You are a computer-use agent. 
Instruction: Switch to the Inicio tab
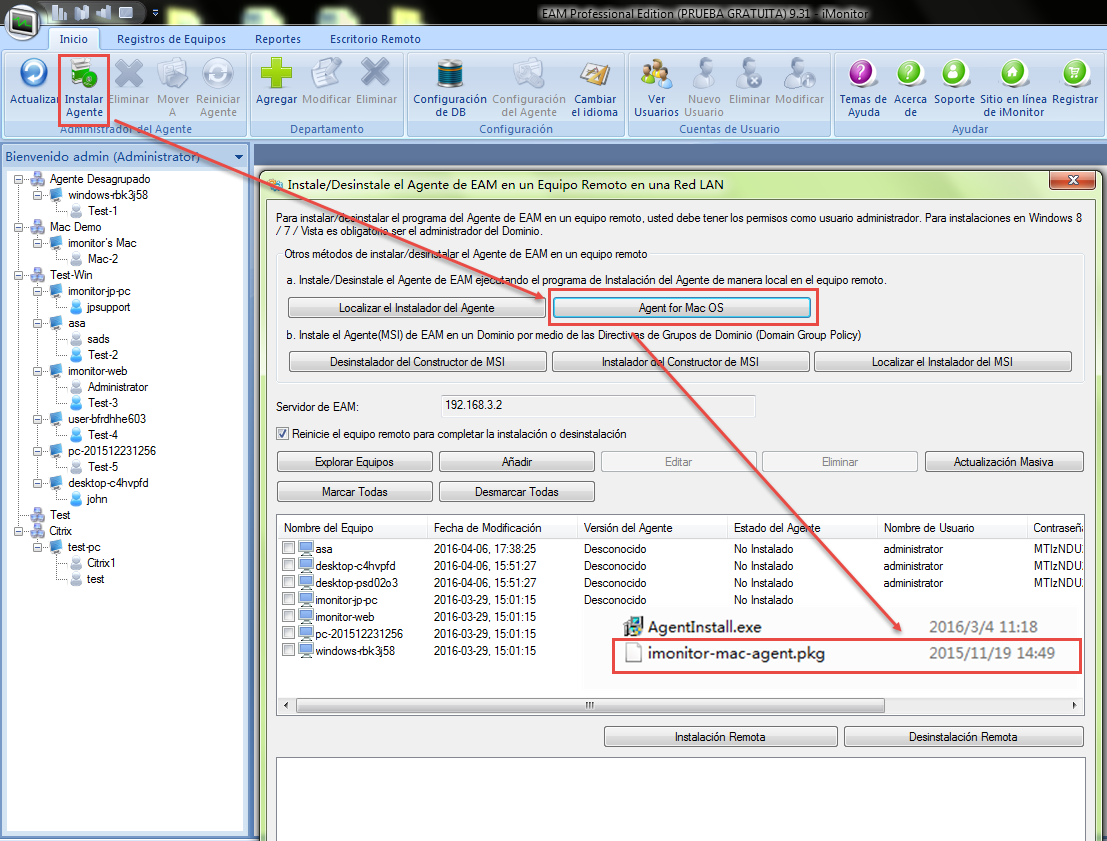[x=73, y=39]
